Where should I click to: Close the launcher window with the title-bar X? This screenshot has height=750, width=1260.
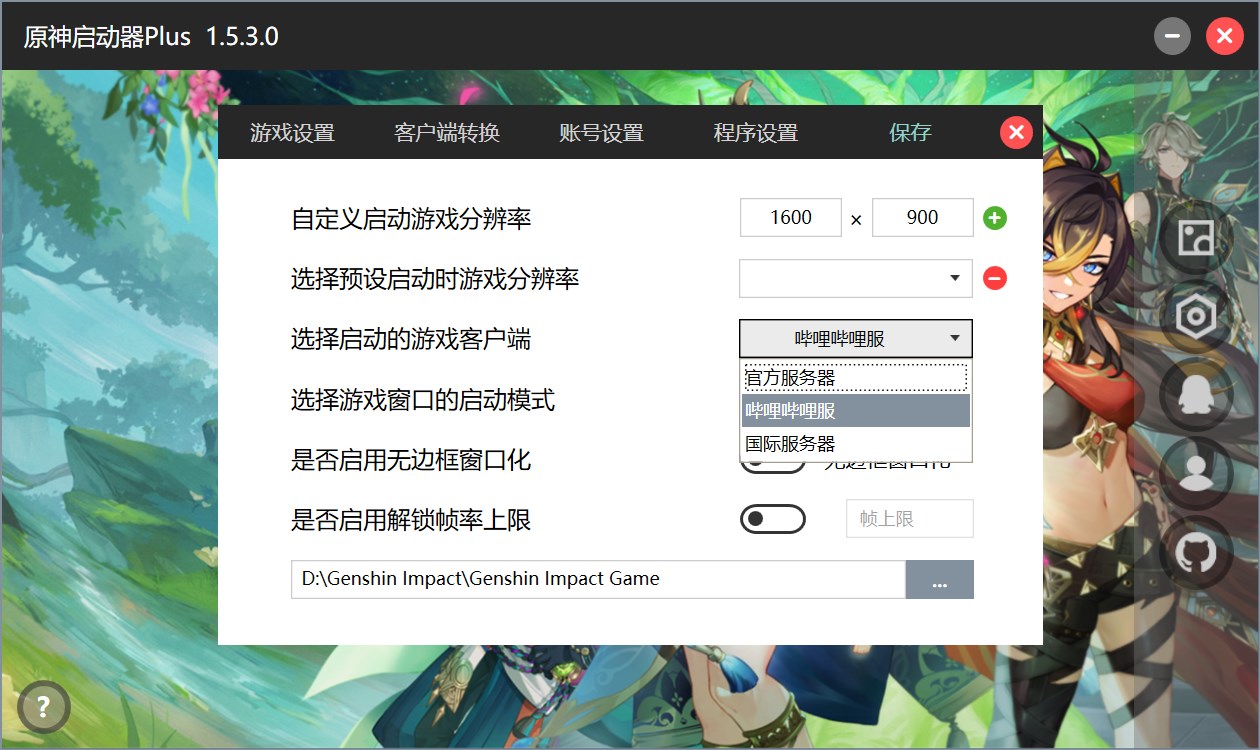click(1224, 37)
